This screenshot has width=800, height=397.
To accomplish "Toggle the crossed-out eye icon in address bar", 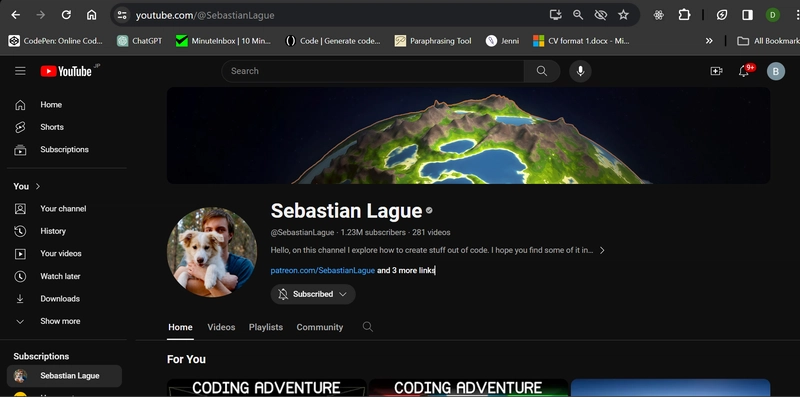I will click(x=601, y=15).
